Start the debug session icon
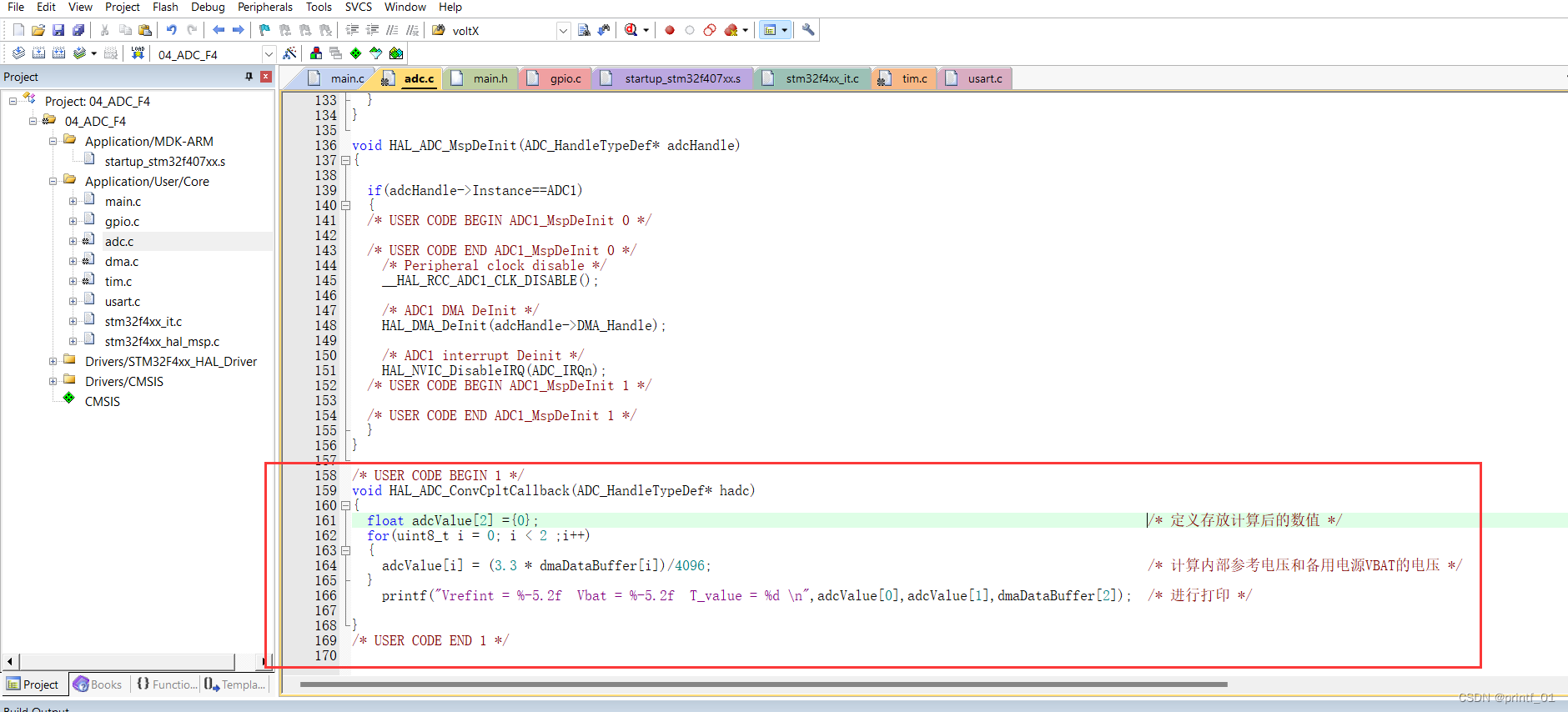The image size is (1568, 712). click(x=631, y=30)
